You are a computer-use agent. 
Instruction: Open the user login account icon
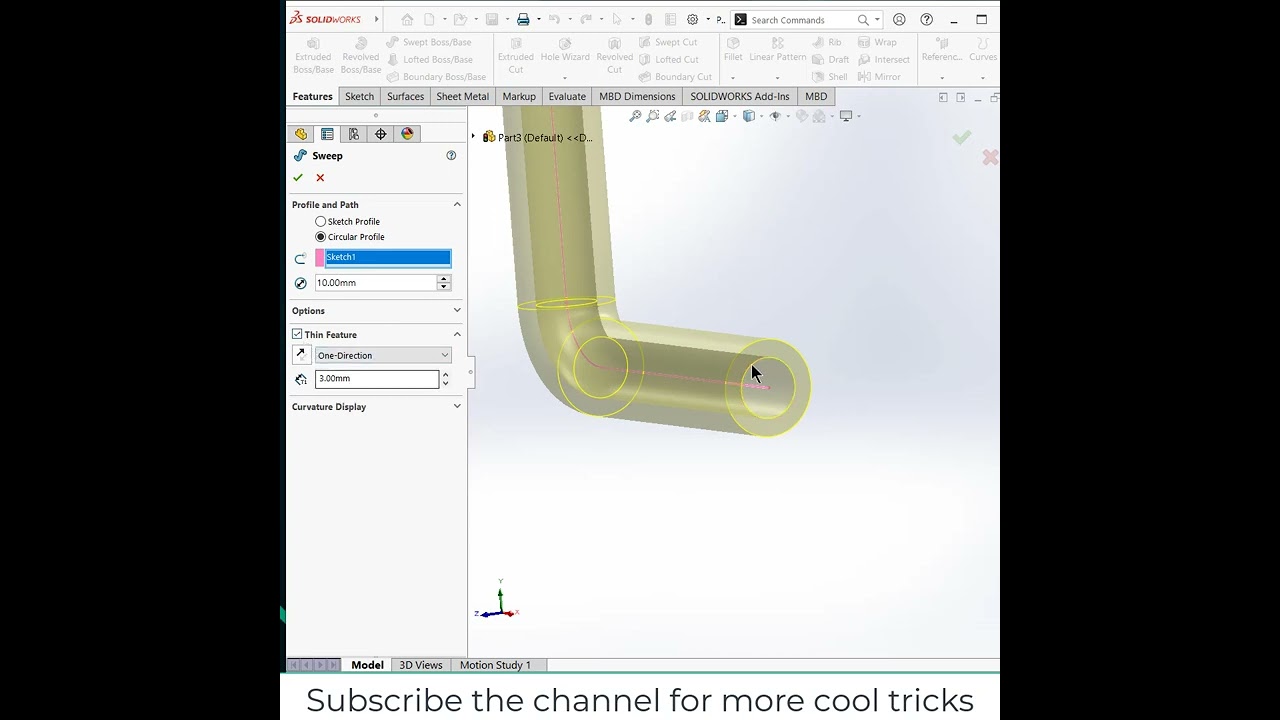coord(899,20)
